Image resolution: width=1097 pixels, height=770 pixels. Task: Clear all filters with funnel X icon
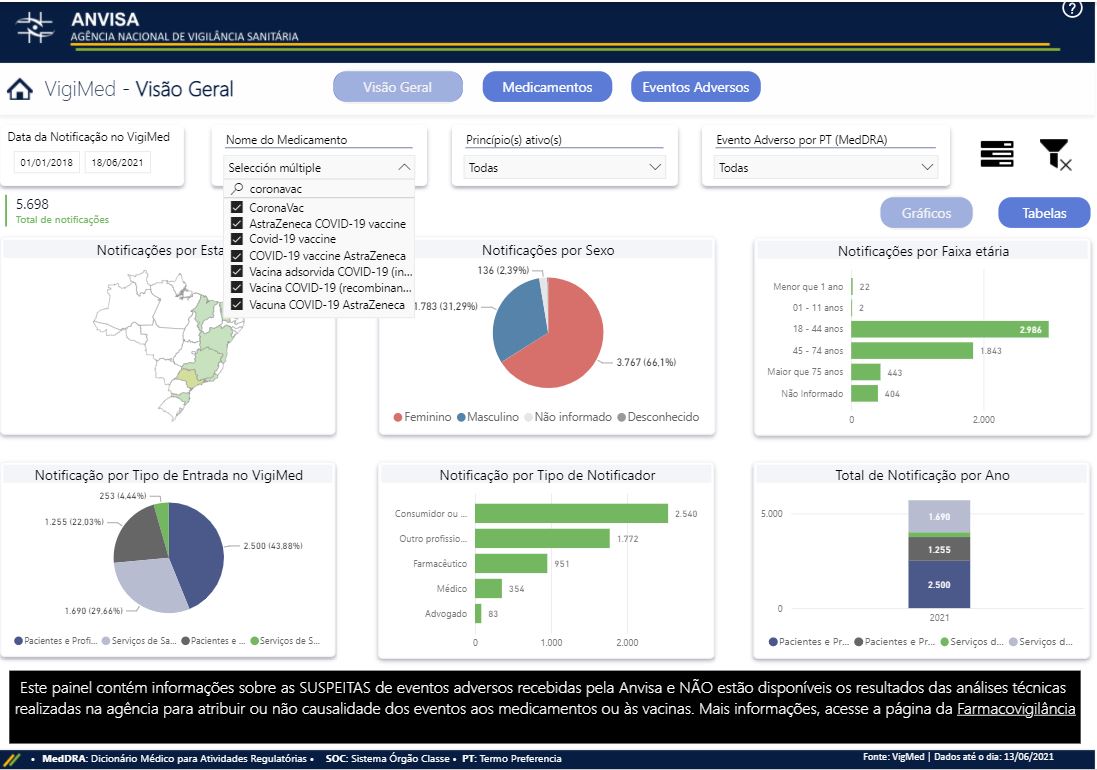1055,154
